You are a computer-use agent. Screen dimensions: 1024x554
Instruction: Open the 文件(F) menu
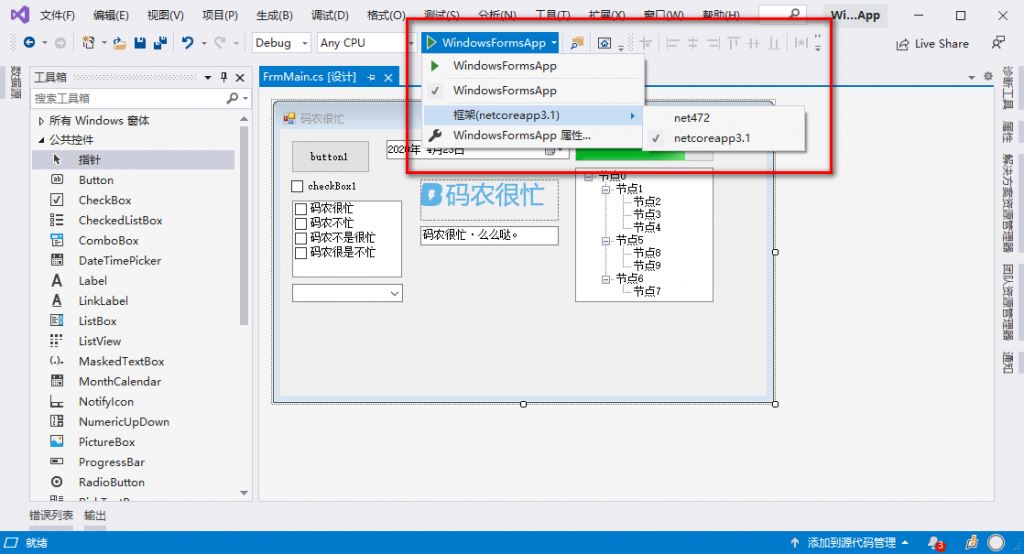pos(57,15)
